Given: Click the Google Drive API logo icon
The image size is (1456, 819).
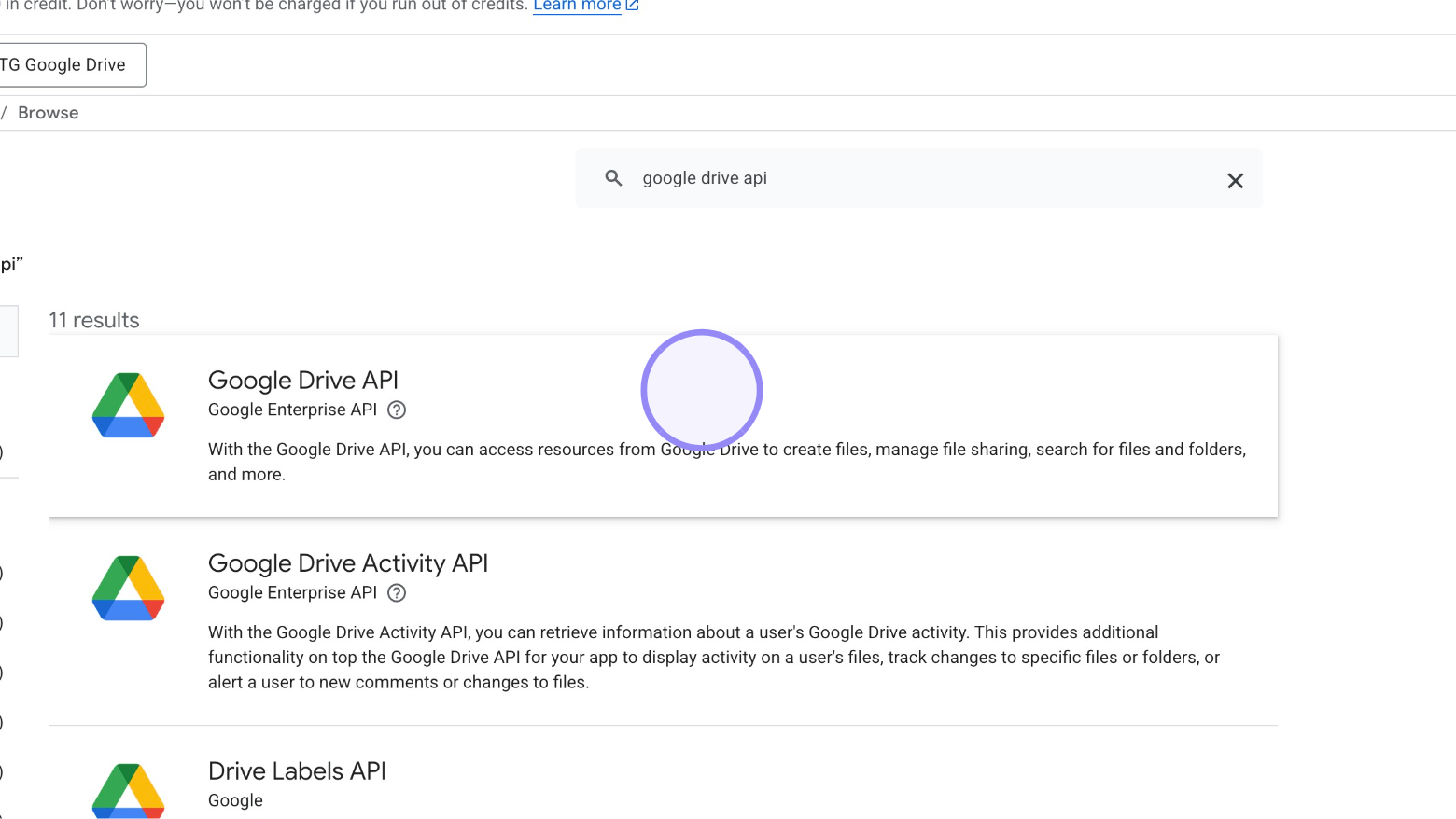Looking at the screenshot, I should pyautogui.click(x=128, y=405).
